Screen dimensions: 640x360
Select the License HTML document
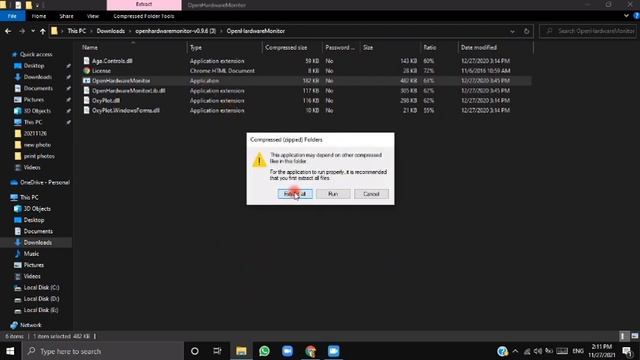(x=101, y=71)
